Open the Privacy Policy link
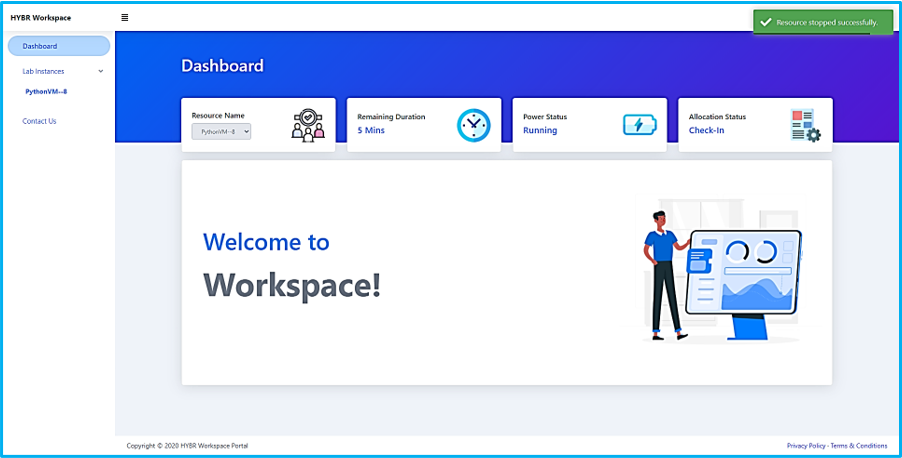The width and height of the screenshot is (902, 458). point(806,446)
